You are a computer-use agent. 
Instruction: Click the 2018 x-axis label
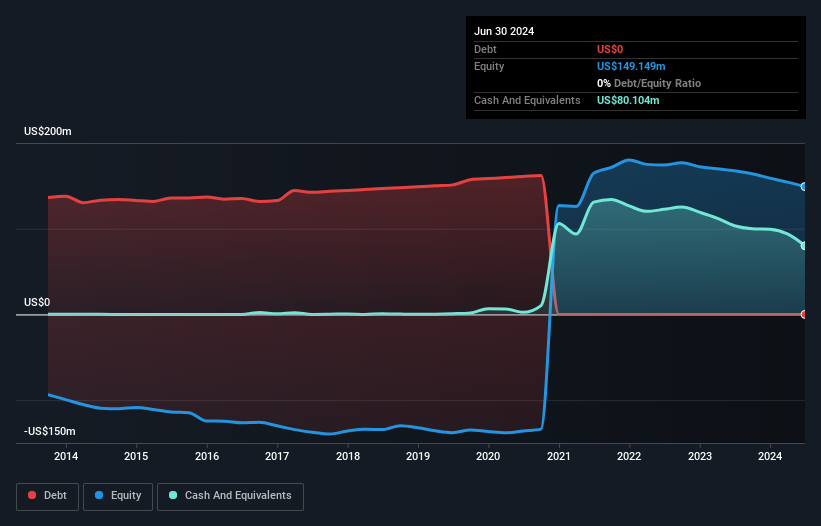[348, 456]
